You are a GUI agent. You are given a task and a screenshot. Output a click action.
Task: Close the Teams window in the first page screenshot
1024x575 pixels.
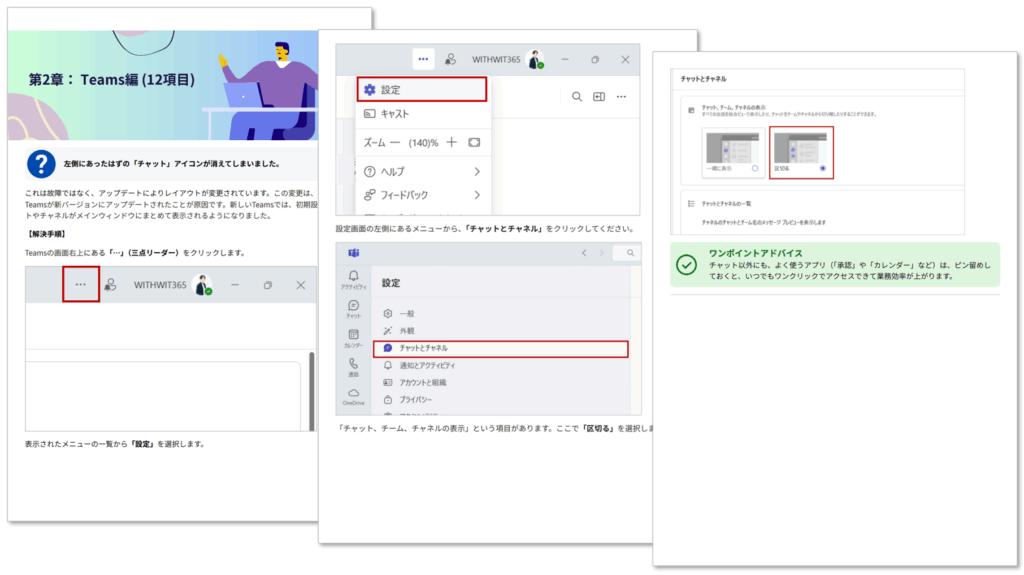(300, 285)
